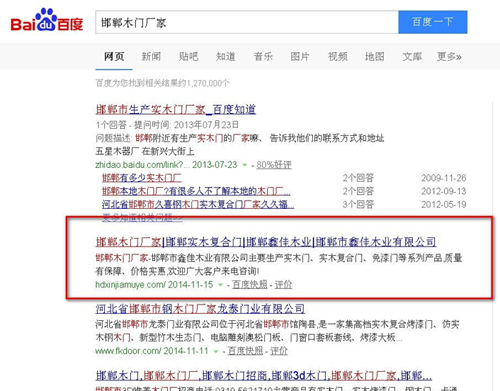Image resolution: width=500 pixels, height=391 pixels.
Task: Select the 地图 tab
Action: click(x=375, y=56)
